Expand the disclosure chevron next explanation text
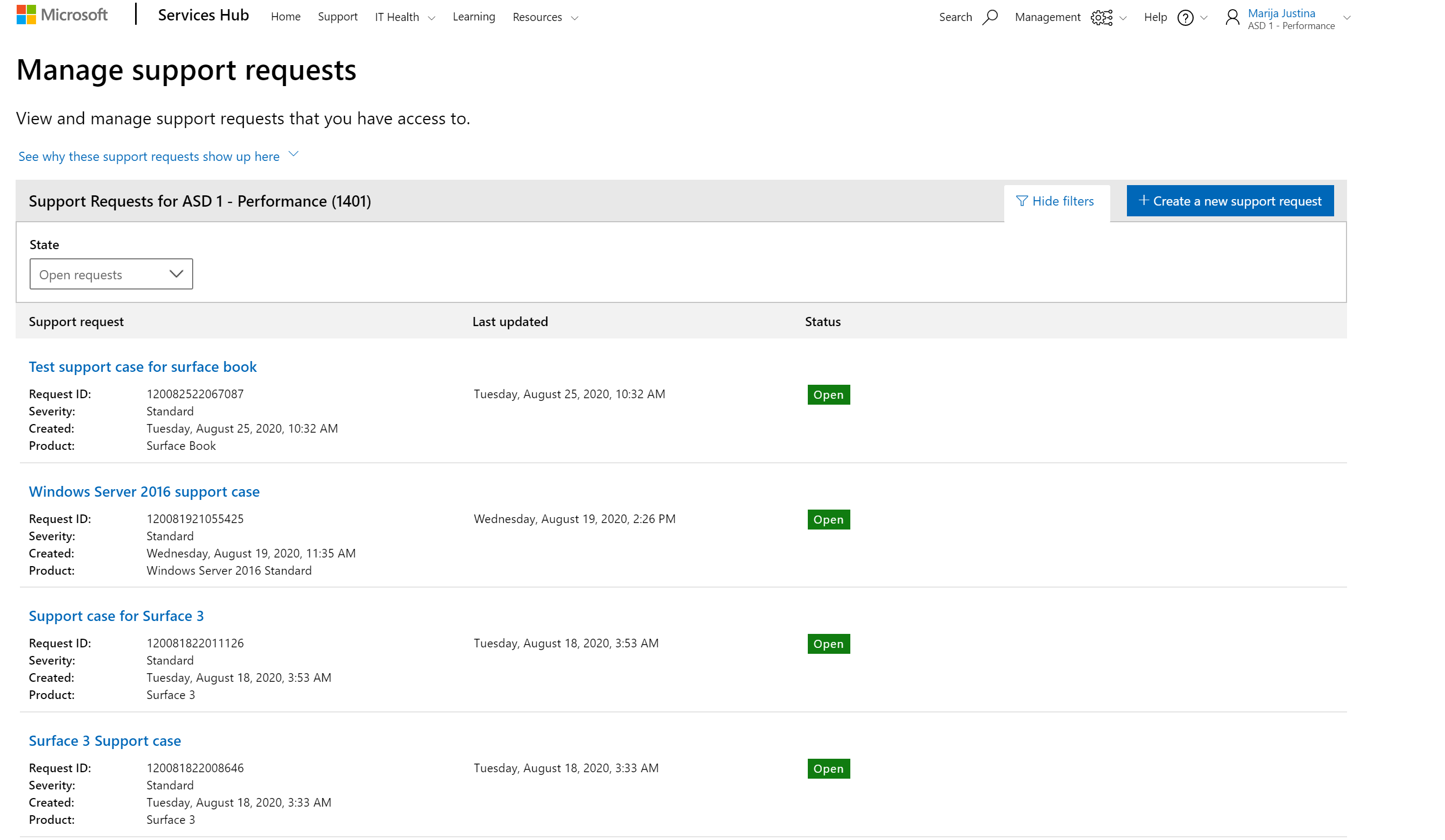 tap(294, 155)
